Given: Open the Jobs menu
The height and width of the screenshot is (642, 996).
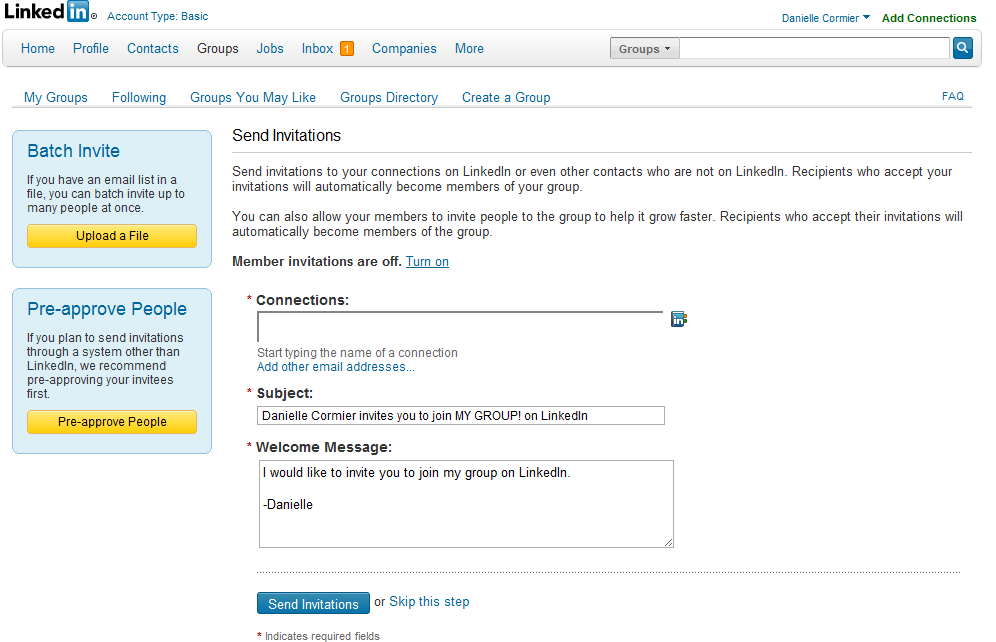Looking at the screenshot, I should pos(270,48).
